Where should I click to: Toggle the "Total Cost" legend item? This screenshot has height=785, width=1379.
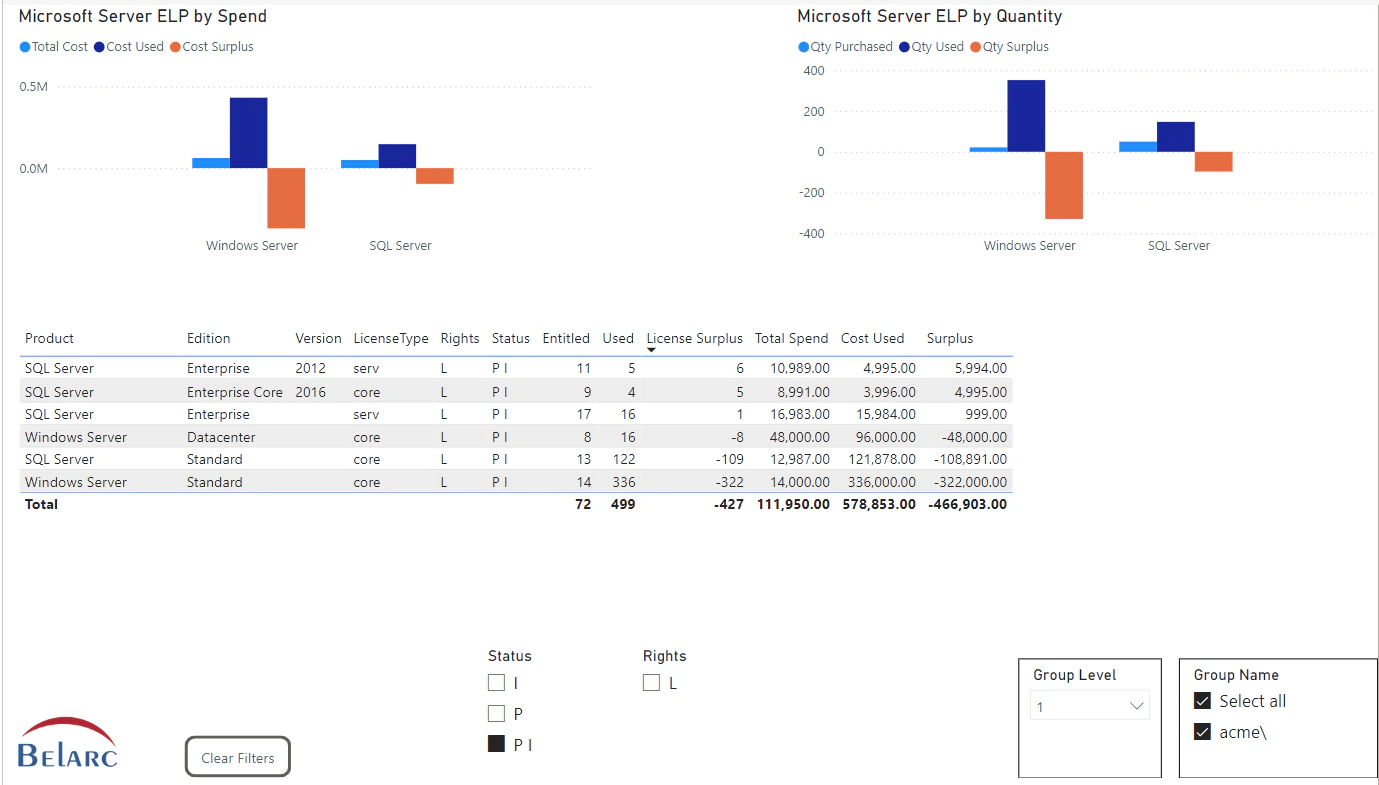point(53,46)
